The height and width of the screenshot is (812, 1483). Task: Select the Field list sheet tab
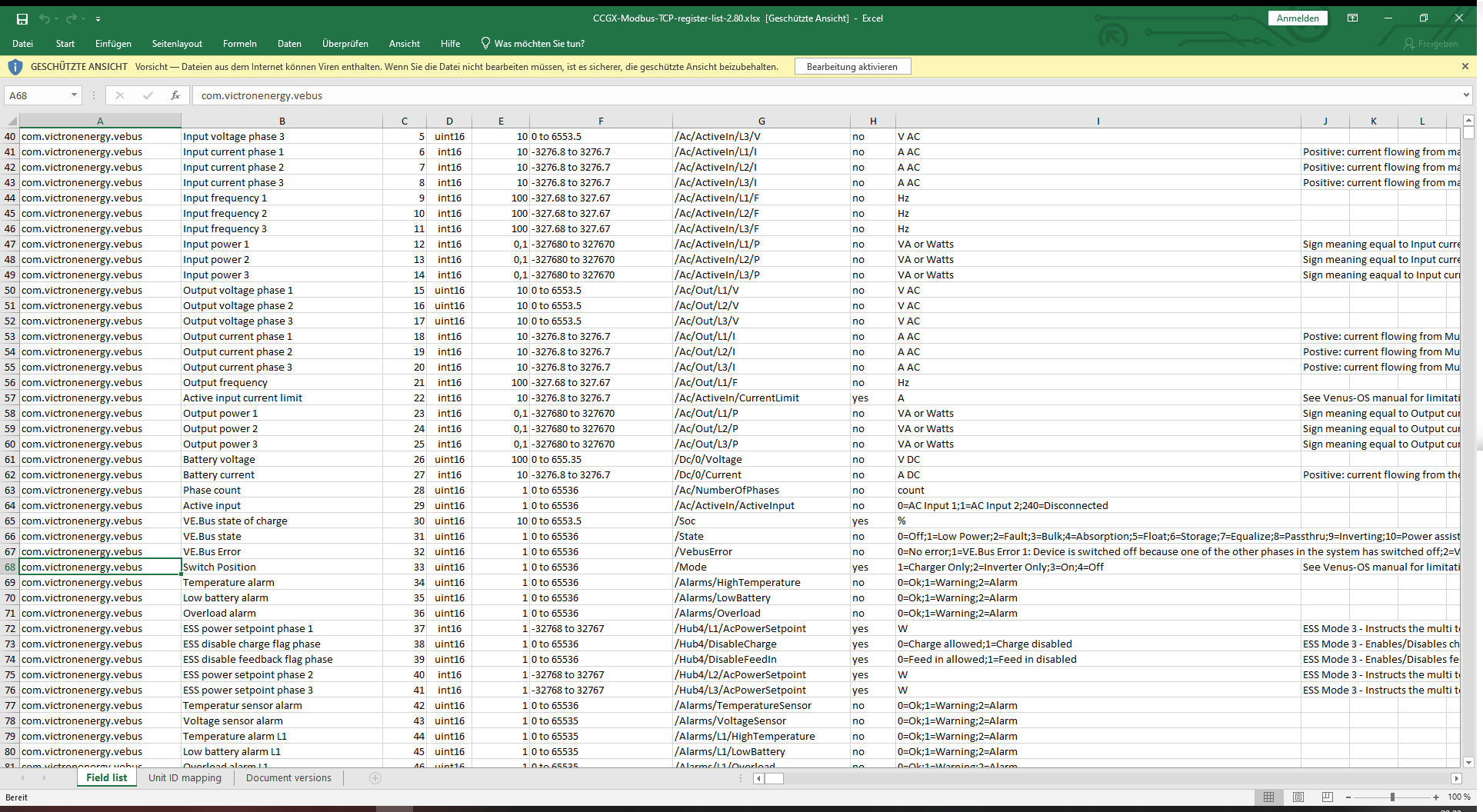pyautogui.click(x=107, y=777)
